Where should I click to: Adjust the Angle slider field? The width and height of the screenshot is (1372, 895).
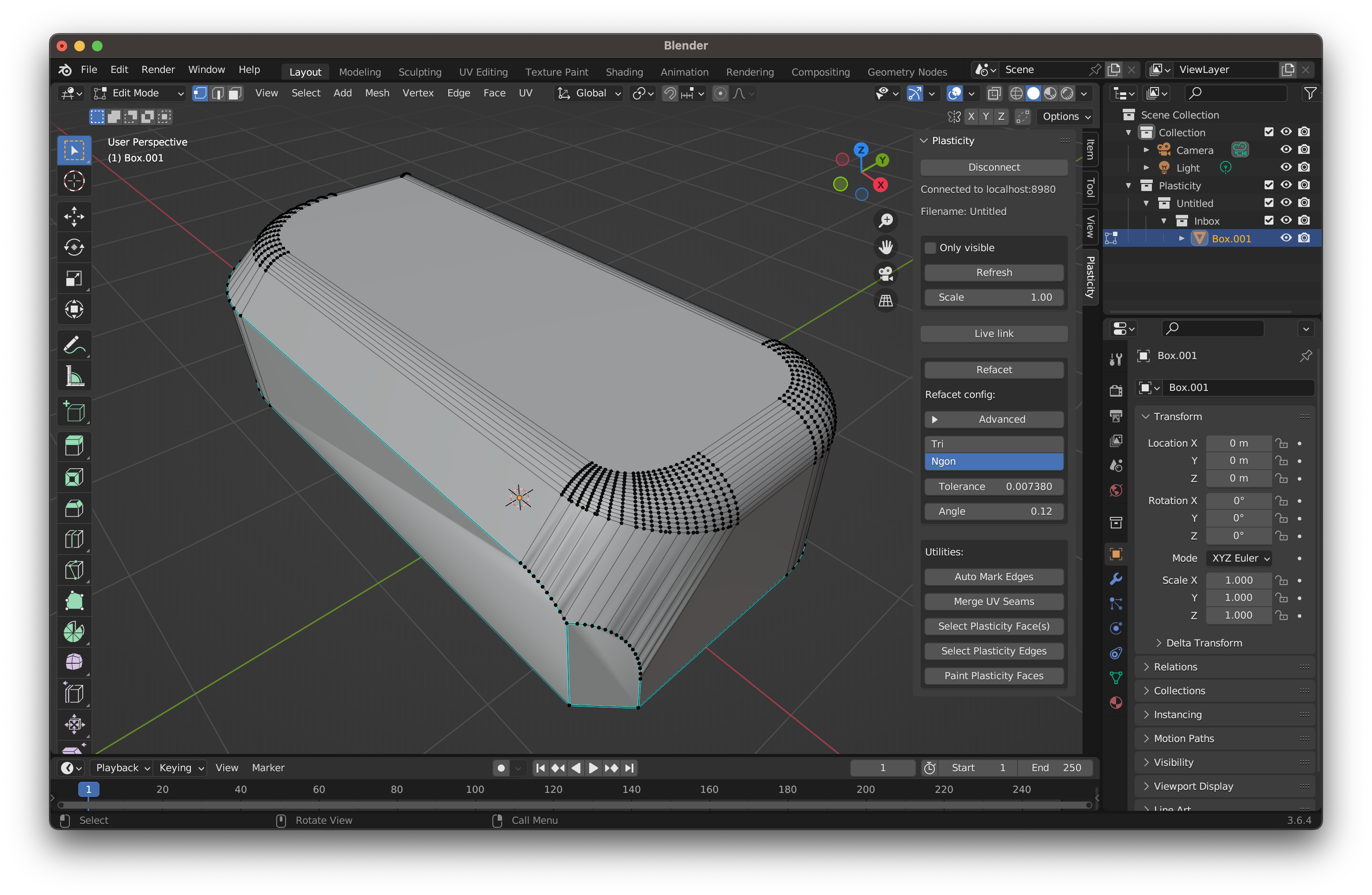pyautogui.click(x=994, y=512)
